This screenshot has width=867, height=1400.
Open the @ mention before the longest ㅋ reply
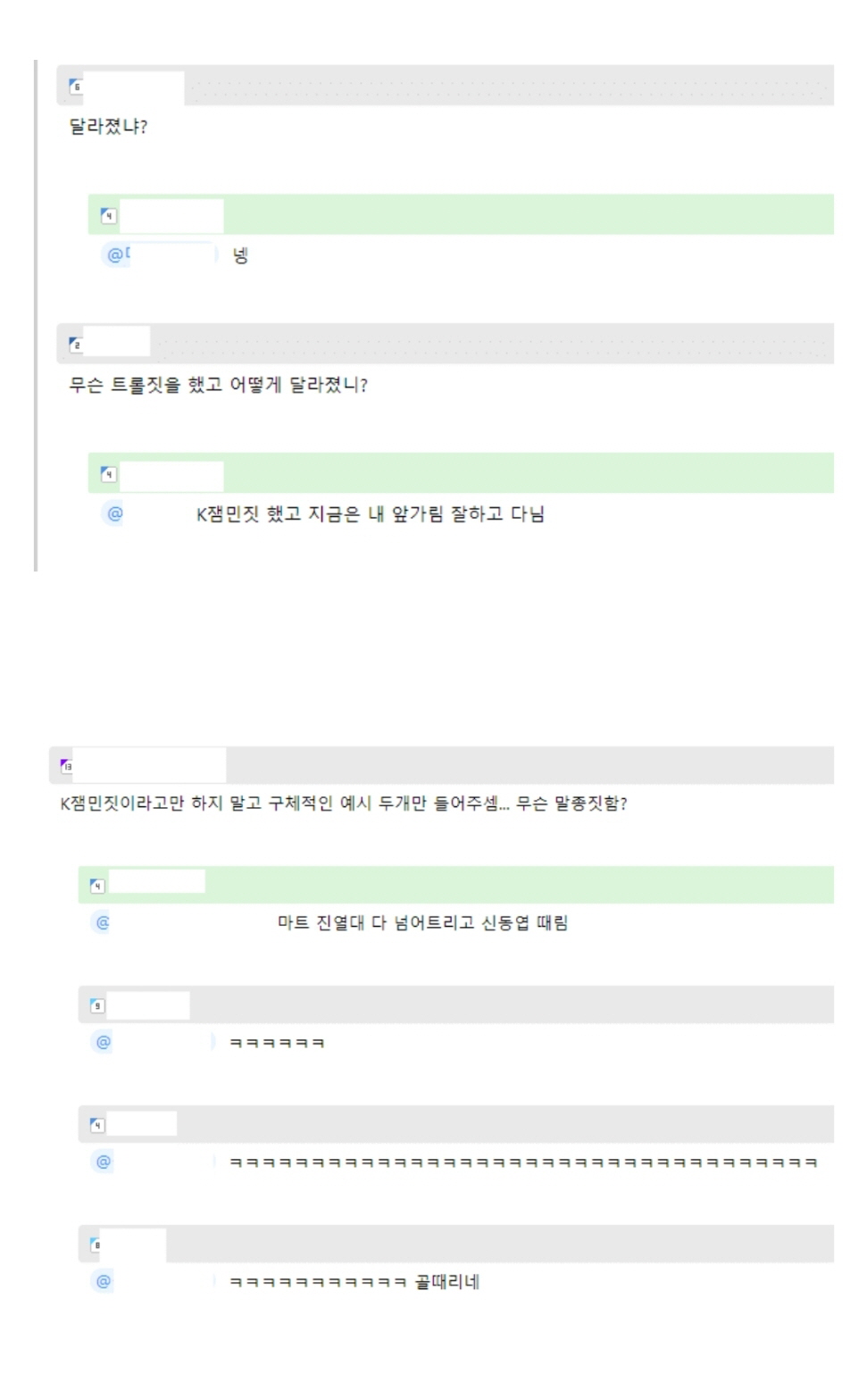(104, 1162)
